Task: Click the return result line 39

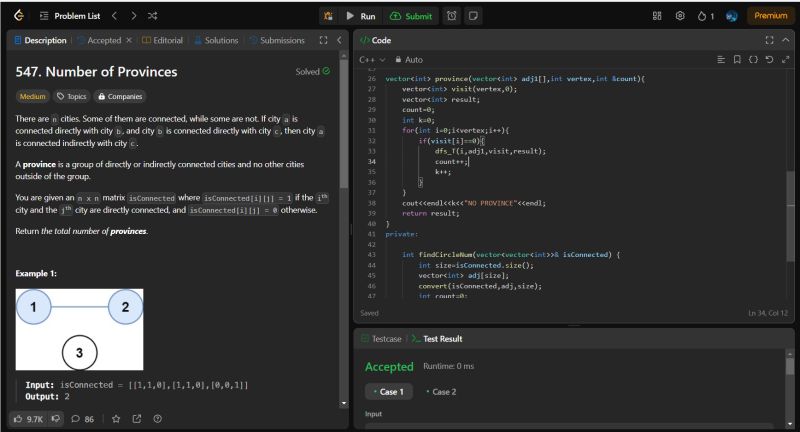Action: [x=431, y=213]
